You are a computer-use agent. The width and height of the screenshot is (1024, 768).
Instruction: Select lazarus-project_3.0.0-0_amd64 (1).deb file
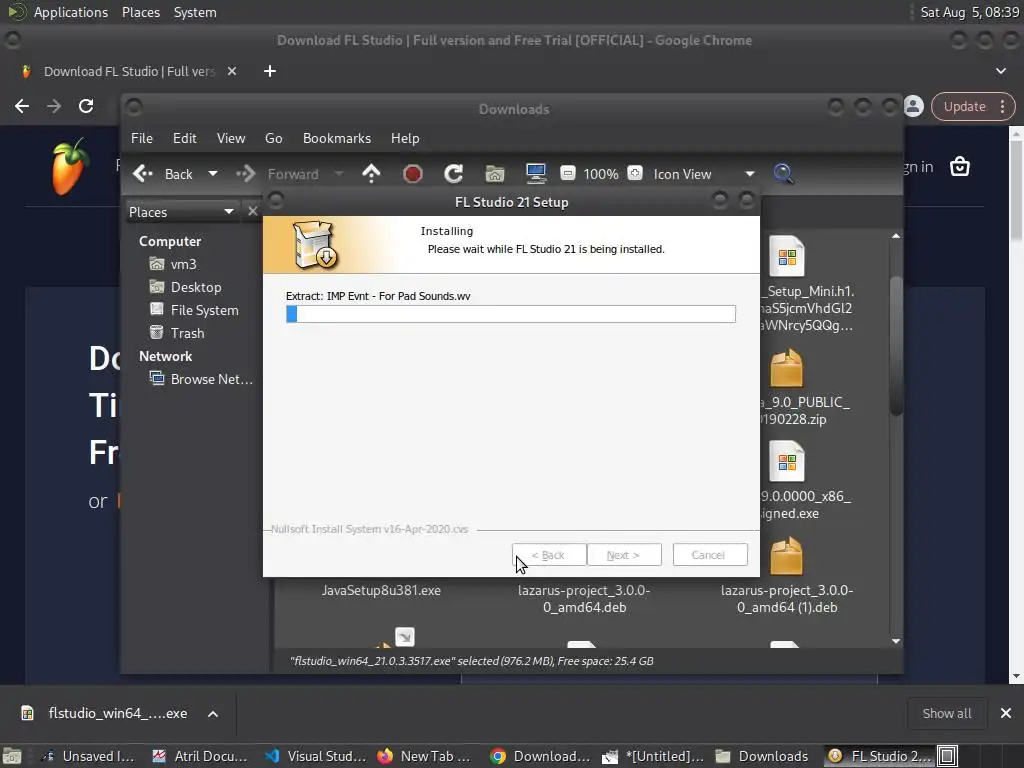click(787, 599)
